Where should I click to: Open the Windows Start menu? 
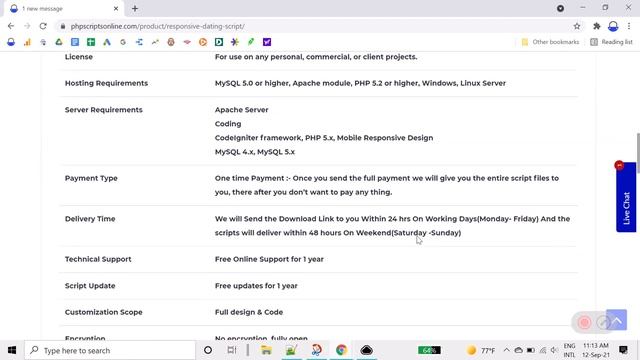(x=12, y=350)
